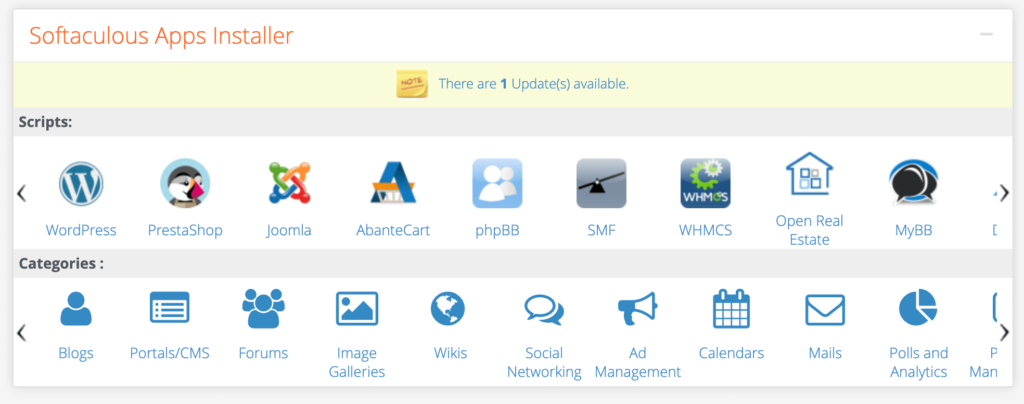
Task: Click the "Categories :" section heading
Action: click(x=61, y=264)
